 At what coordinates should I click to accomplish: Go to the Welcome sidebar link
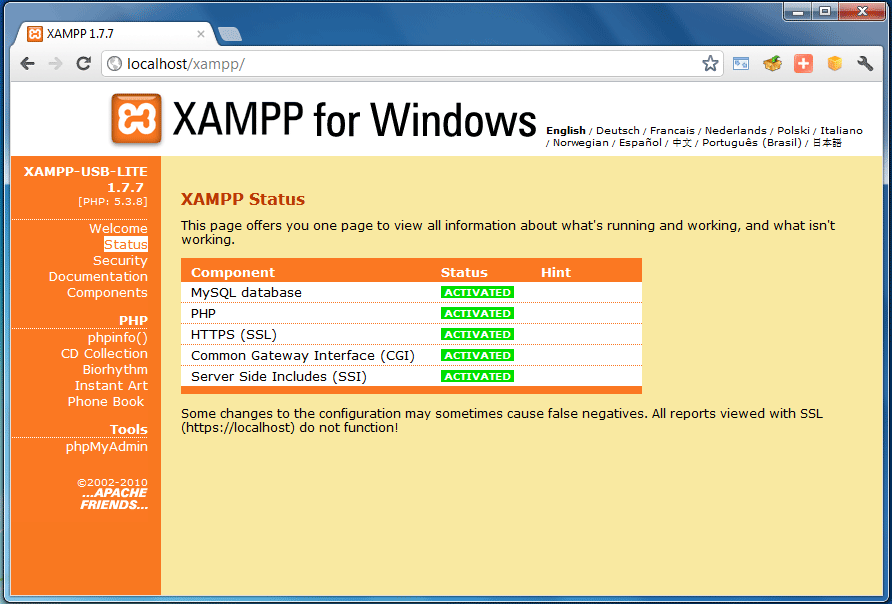pos(118,229)
